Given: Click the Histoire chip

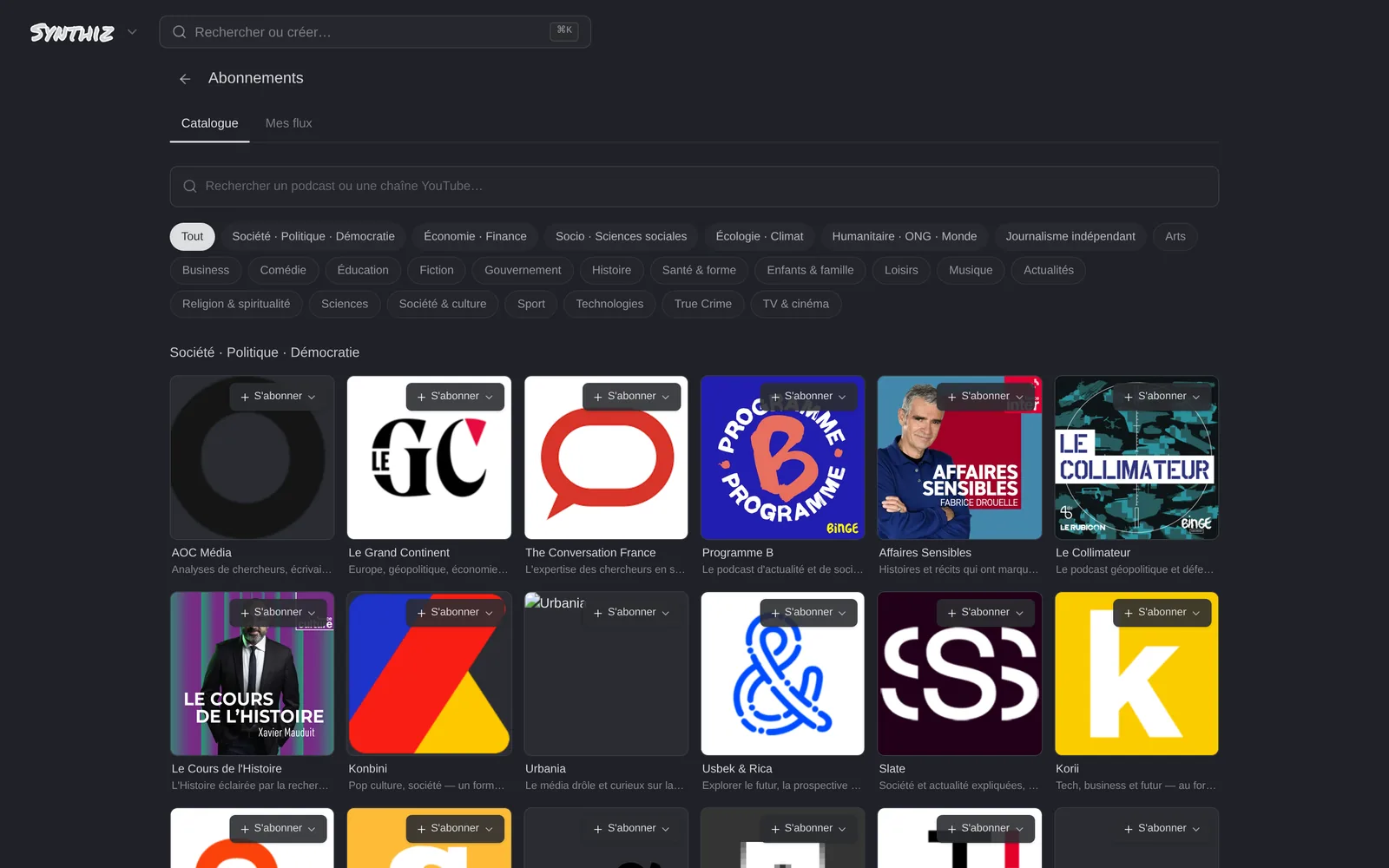Looking at the screenshot, I should pos(611,270).
